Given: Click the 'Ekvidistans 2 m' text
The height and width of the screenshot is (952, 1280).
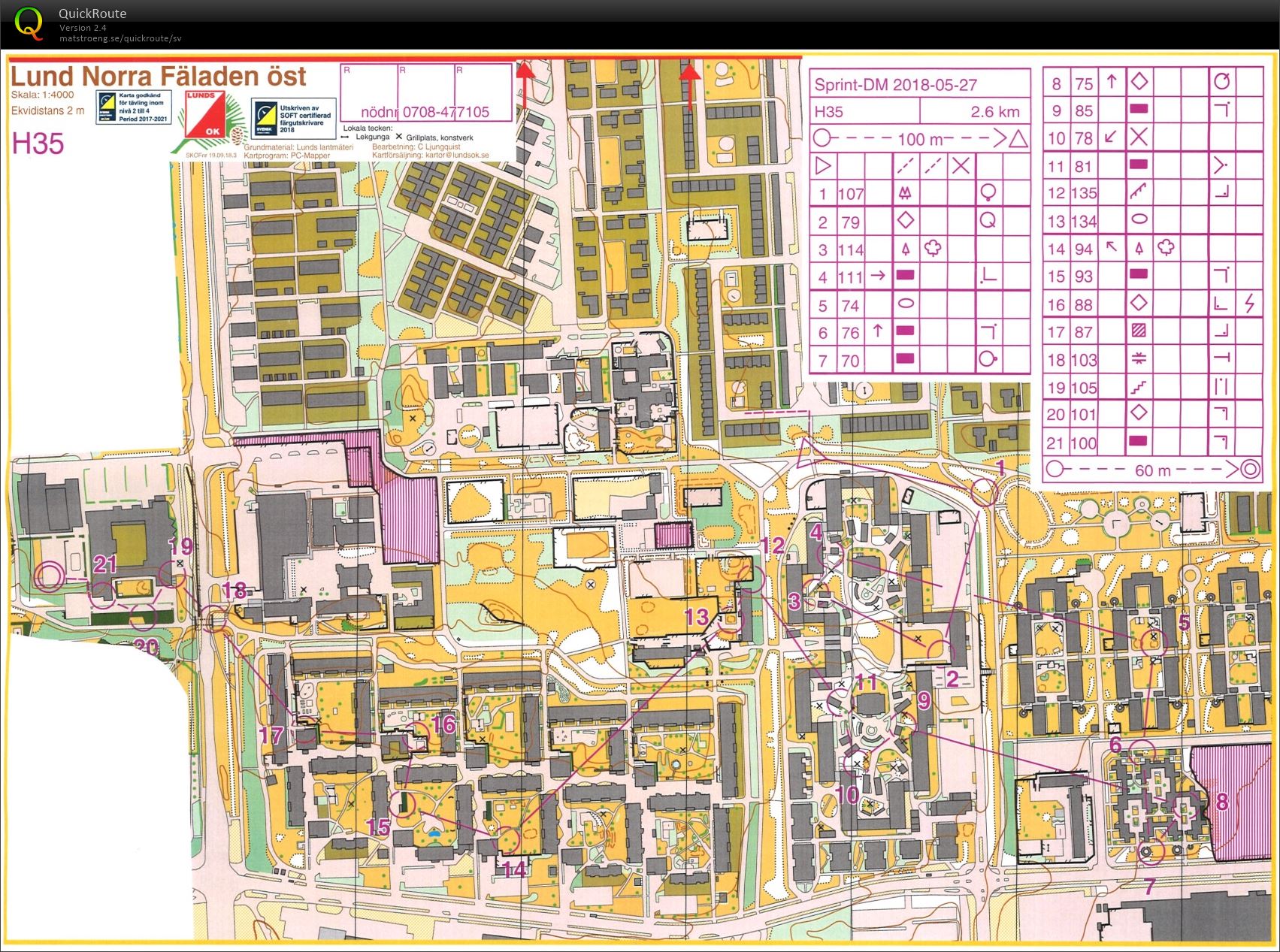Looking at the screenshot, I should click(x=47, y=110).
